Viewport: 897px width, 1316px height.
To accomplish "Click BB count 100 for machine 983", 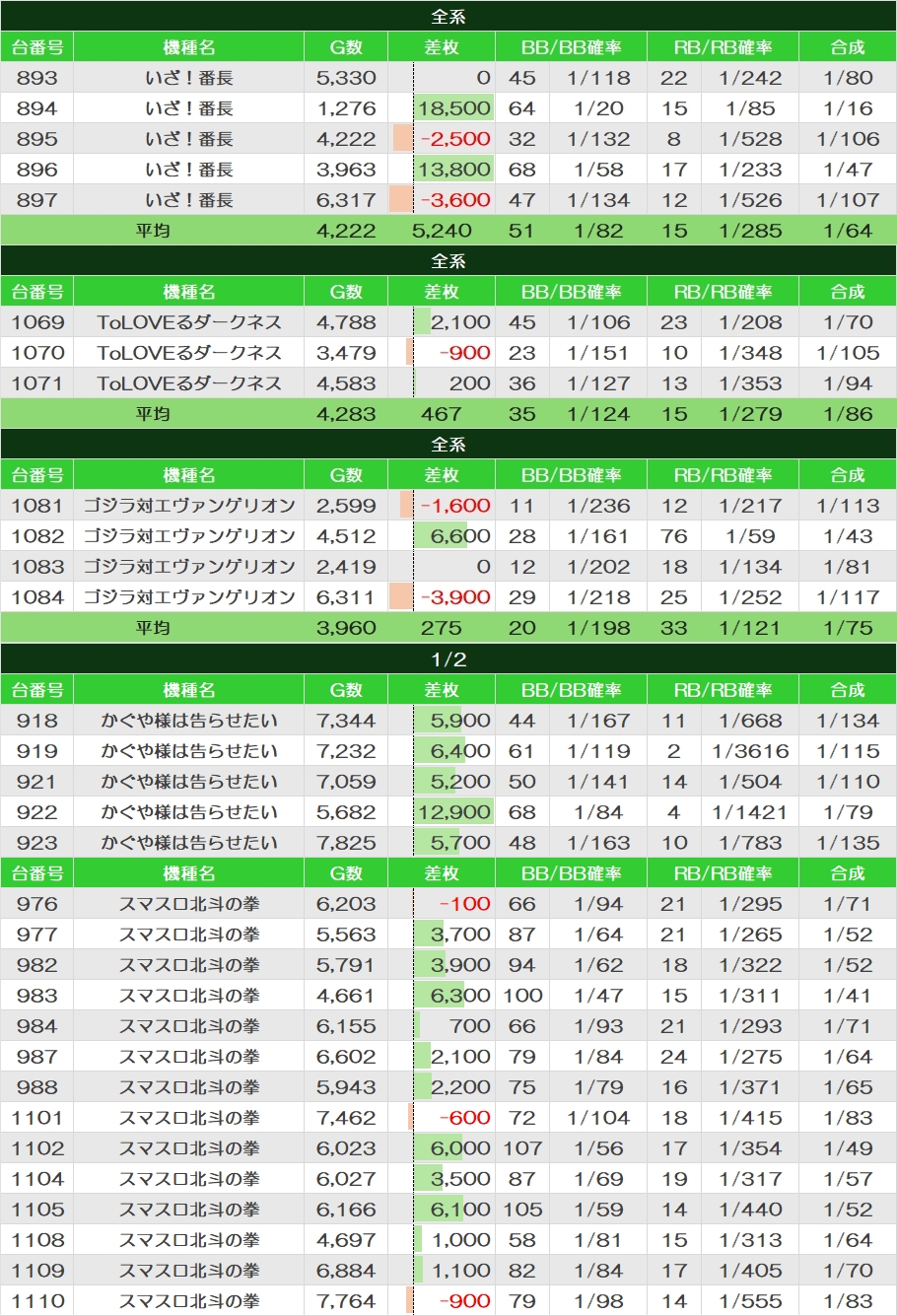I will 522,996.
